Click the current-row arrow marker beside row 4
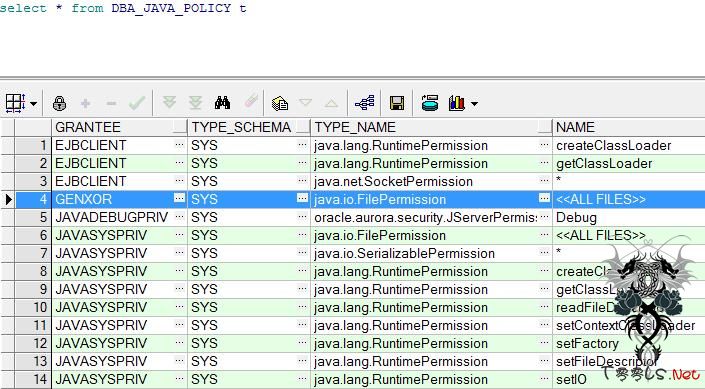Screen dimensions: 705x389 [x=8, y=199]
